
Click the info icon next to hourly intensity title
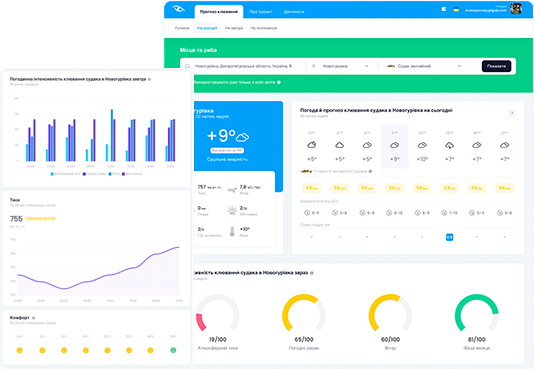pyautogui.click(x=150, y=79)
